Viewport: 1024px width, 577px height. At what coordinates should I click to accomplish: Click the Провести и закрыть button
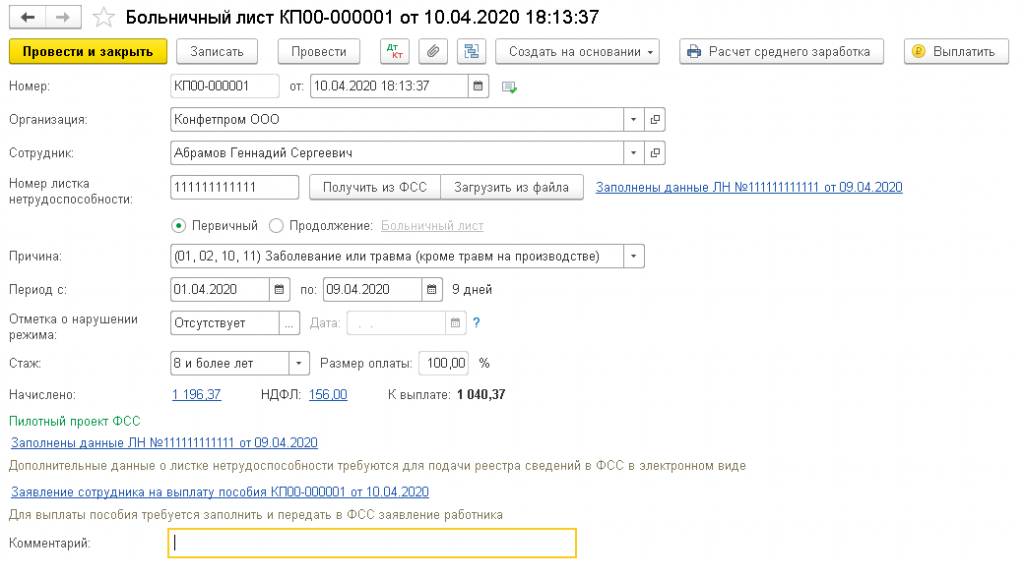point(88,52)
